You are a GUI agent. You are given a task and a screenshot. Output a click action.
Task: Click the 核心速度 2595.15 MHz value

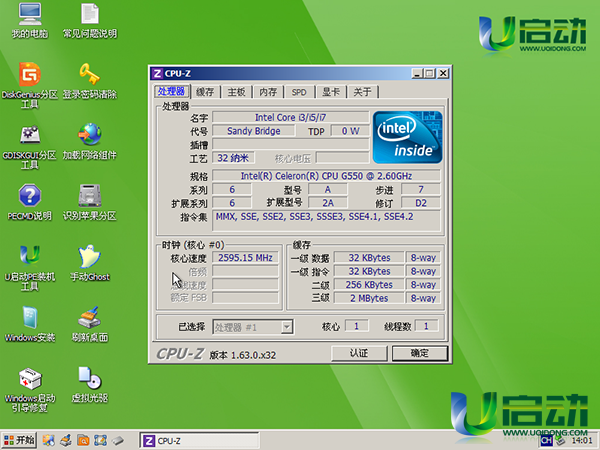(x=245, y=258)
